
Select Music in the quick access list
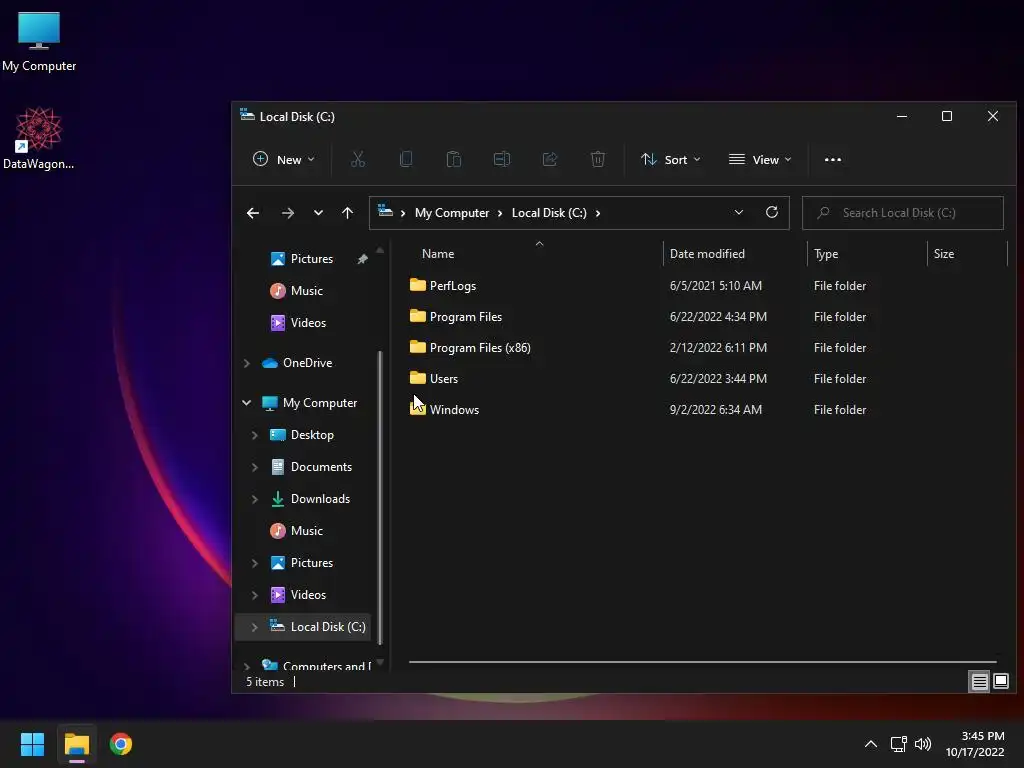click(x=306, y=291)
